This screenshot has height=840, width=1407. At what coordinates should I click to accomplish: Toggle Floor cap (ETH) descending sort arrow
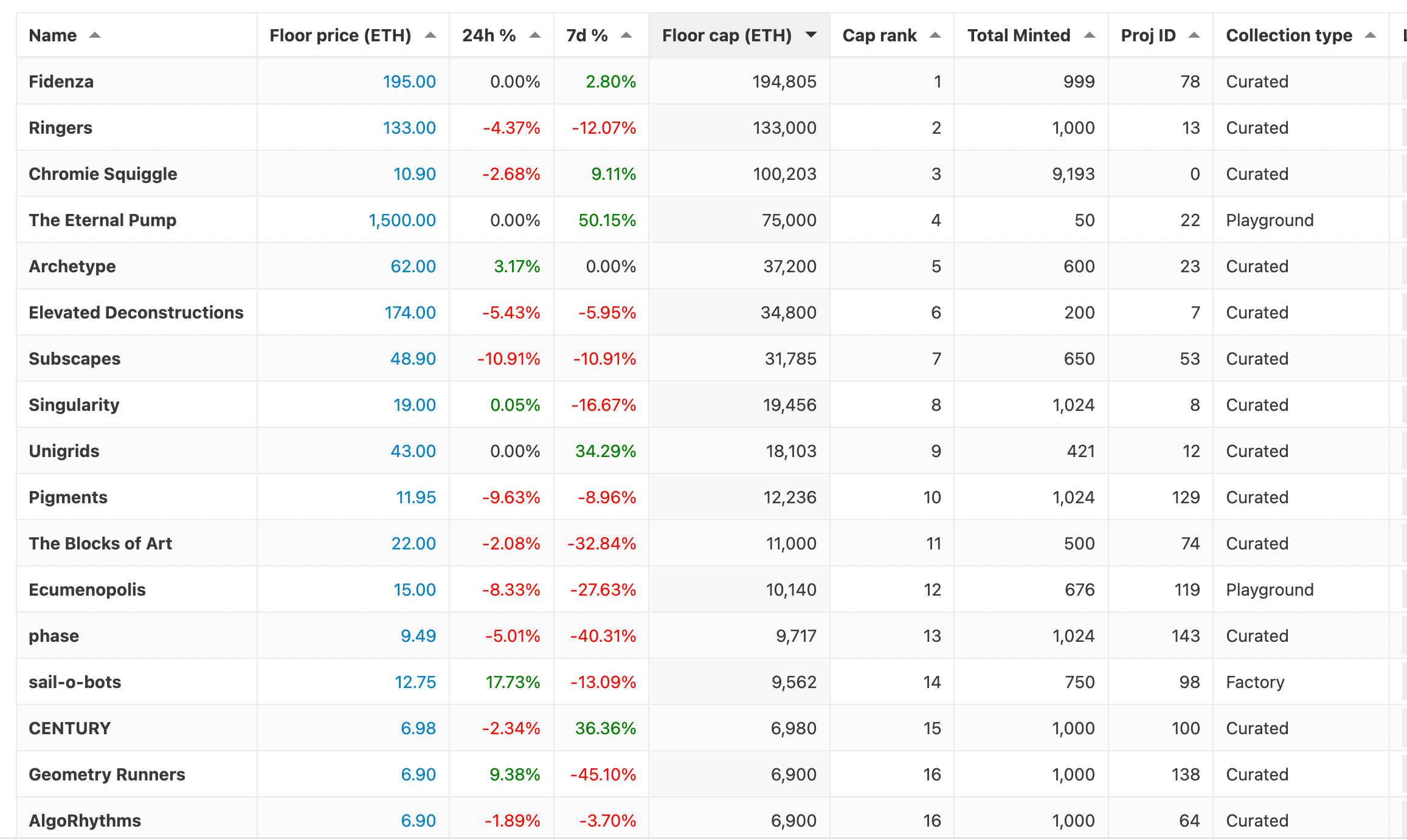(x=811, y=35)
